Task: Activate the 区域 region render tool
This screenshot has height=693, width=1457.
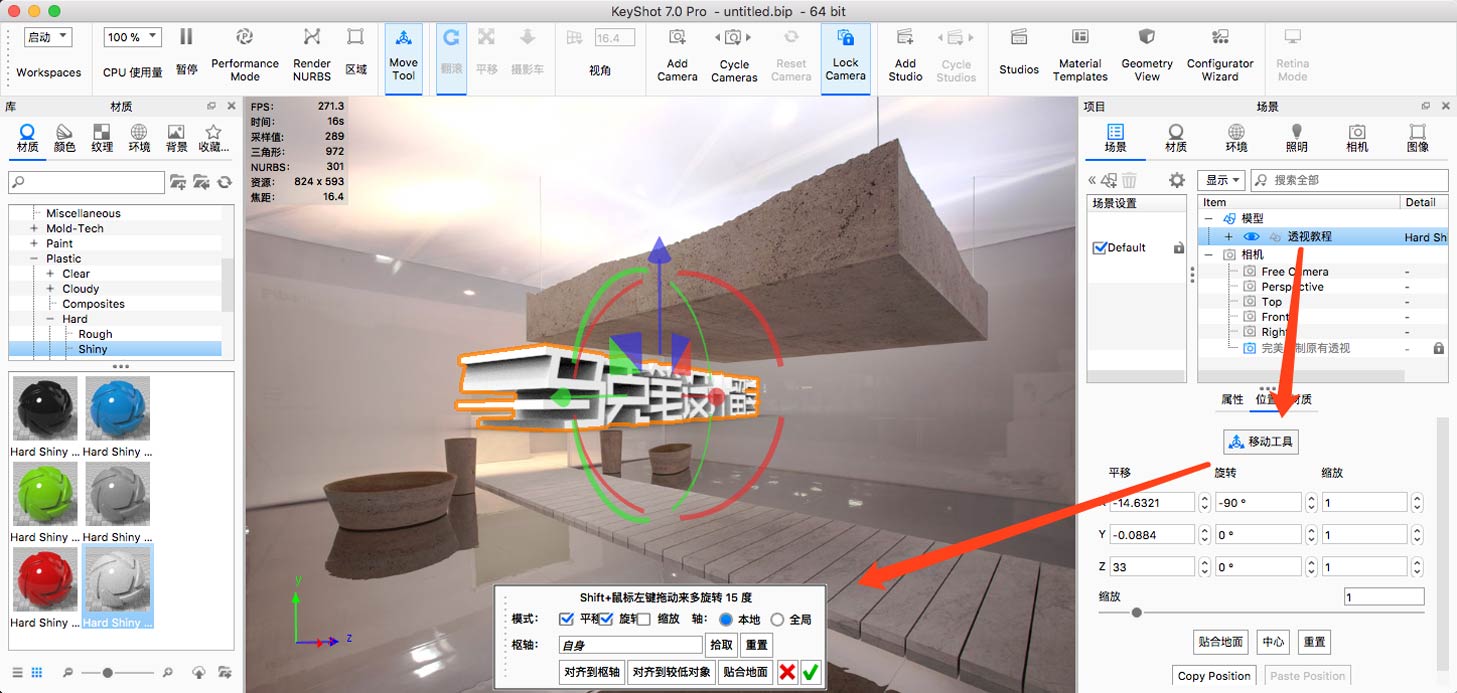Action: click(356, 52)
